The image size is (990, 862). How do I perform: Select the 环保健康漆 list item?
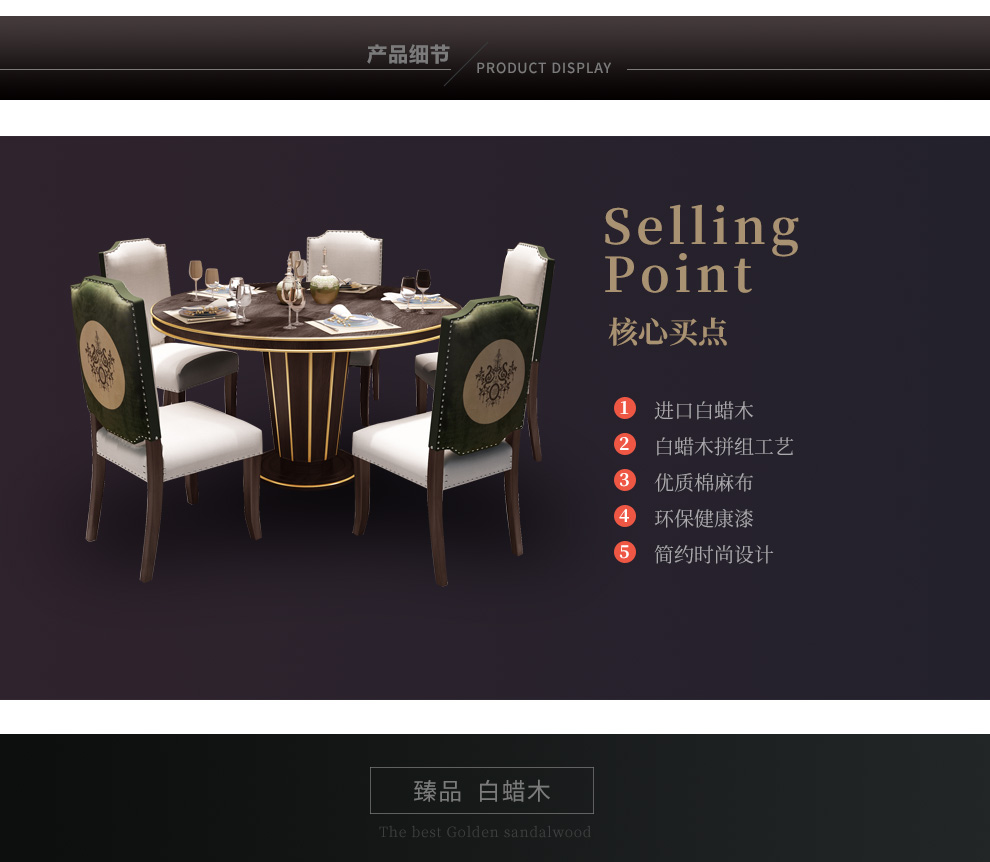pos(703,518)
